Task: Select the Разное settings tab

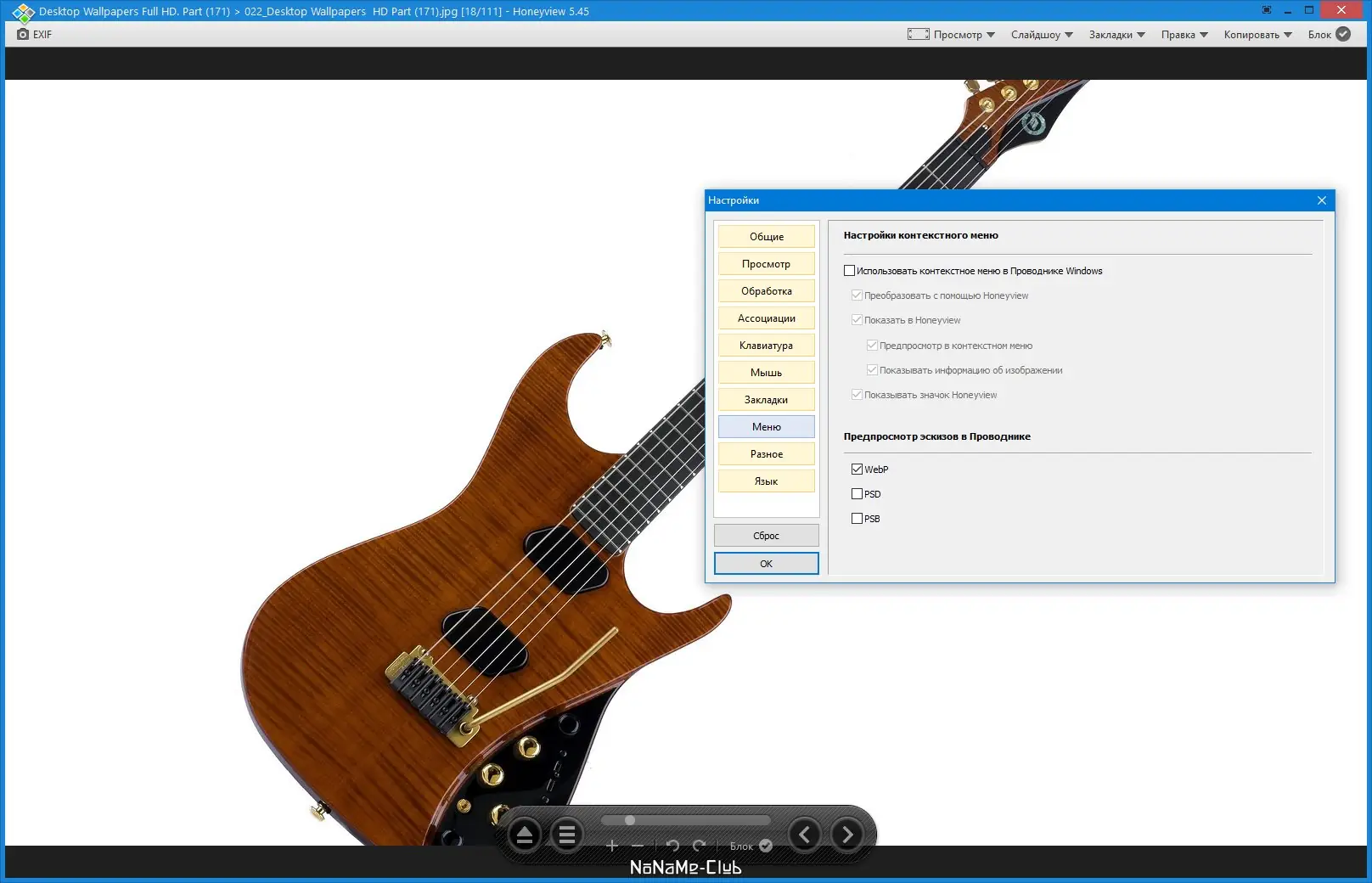Action: 767,454
